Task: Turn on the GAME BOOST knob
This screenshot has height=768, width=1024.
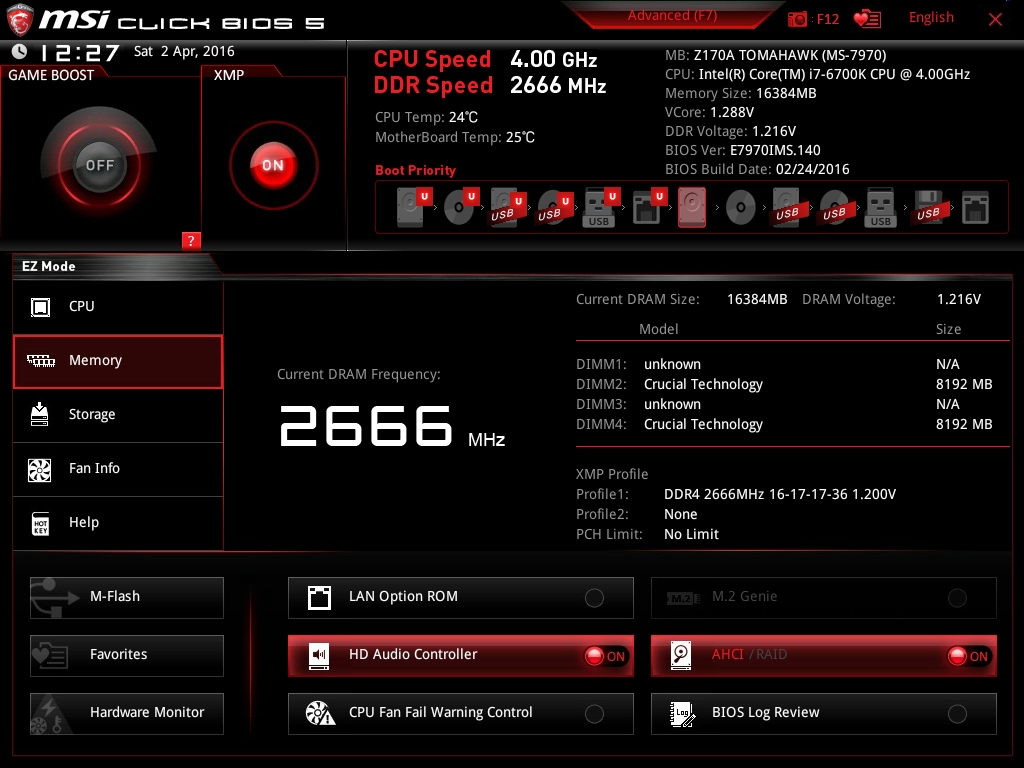Action: [99, 165]
